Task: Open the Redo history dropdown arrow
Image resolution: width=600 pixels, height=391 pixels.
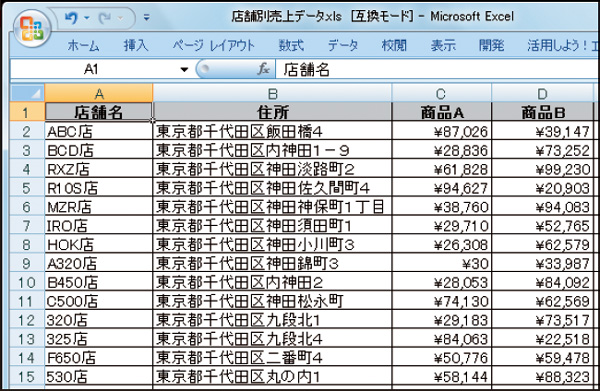Action: point(121,18)
